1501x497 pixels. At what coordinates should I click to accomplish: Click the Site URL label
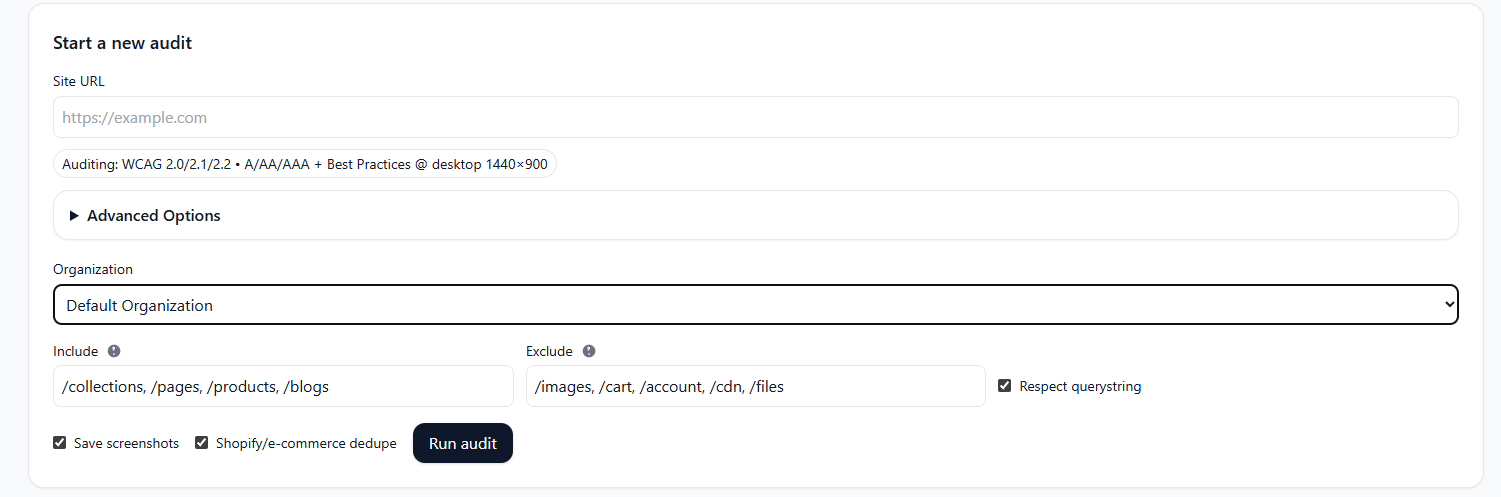79,81
